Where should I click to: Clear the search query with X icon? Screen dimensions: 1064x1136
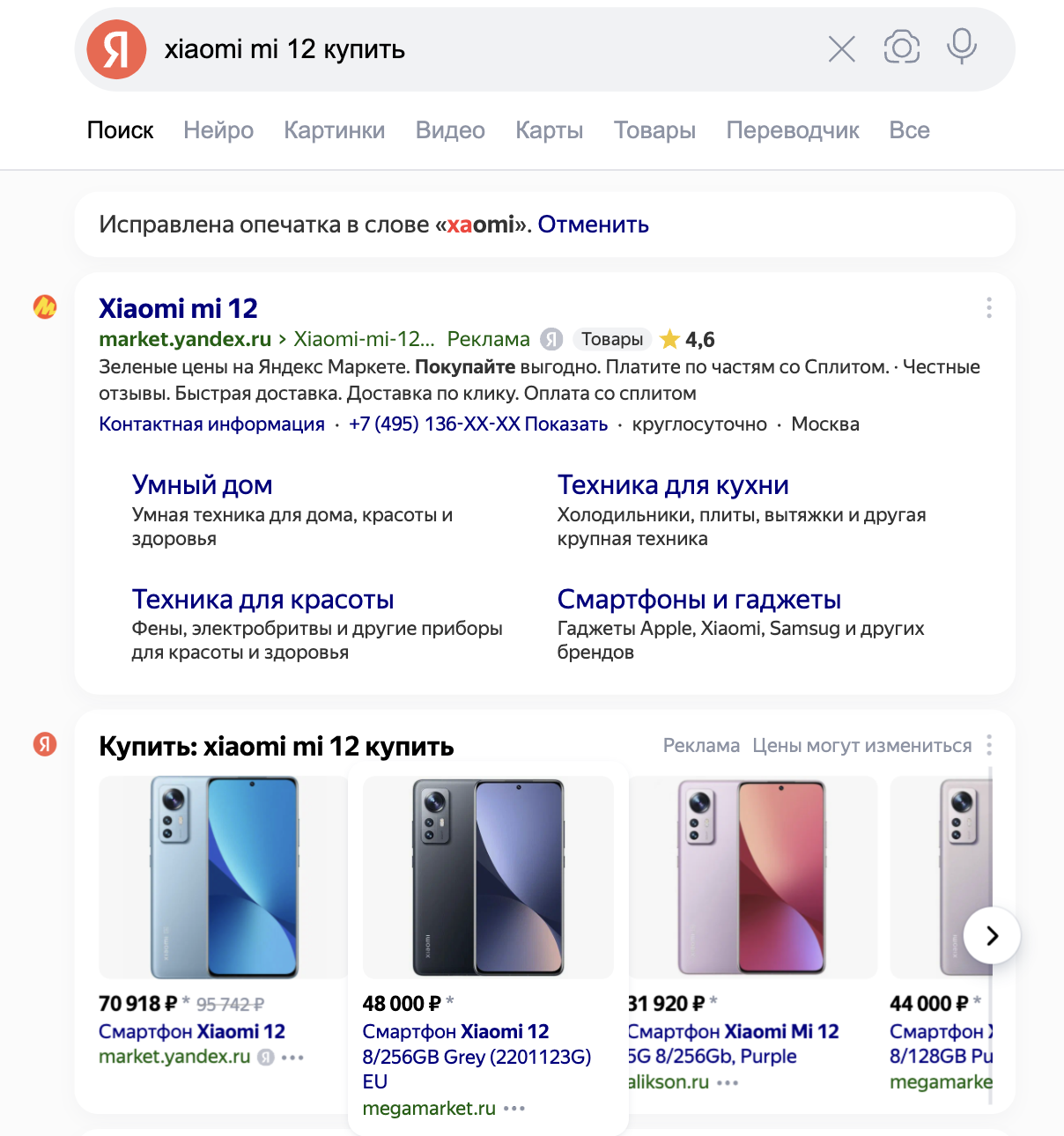coord(842,49)
